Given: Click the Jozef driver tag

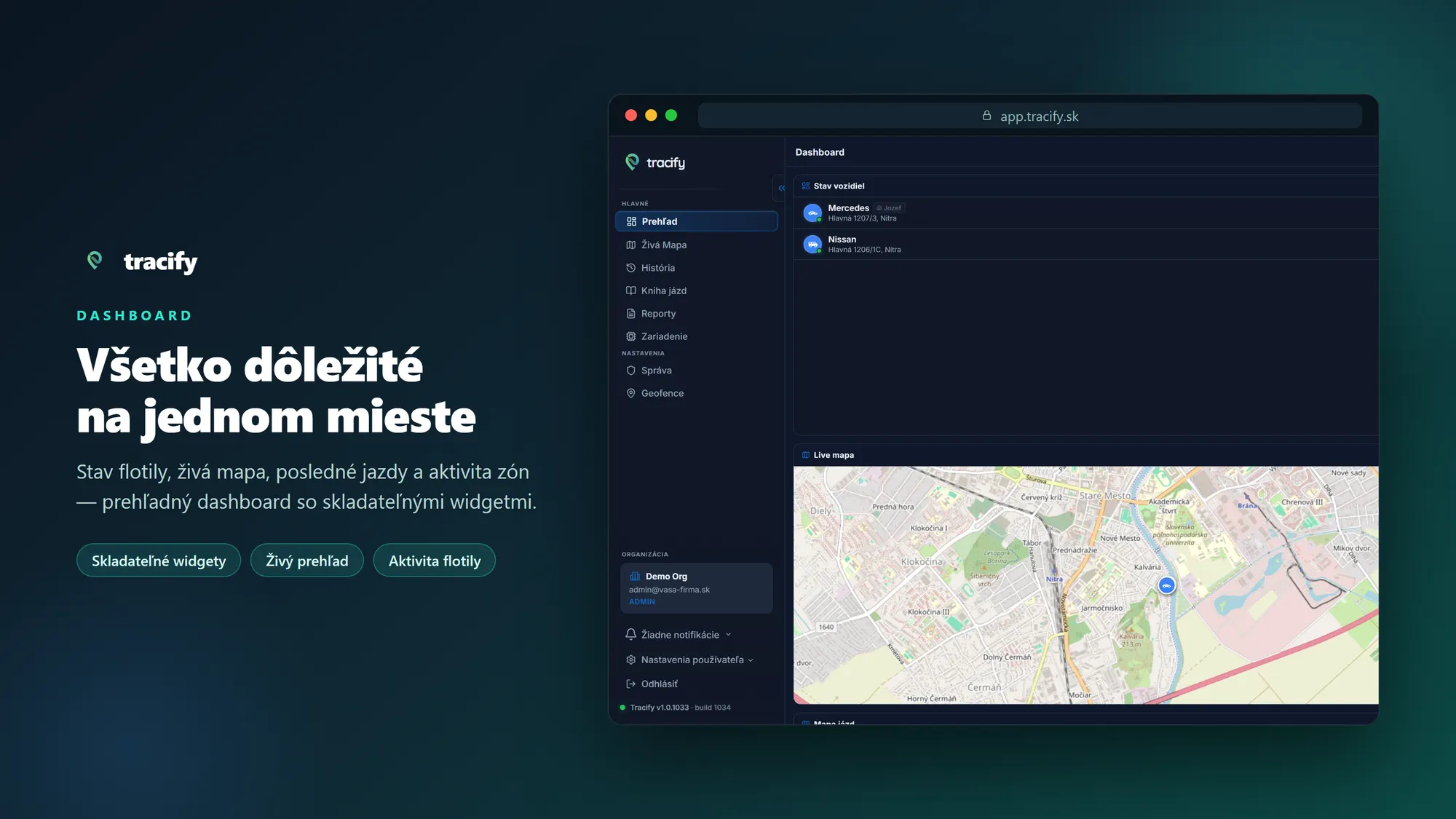Looking at the screenshot, I should point(889,208).
